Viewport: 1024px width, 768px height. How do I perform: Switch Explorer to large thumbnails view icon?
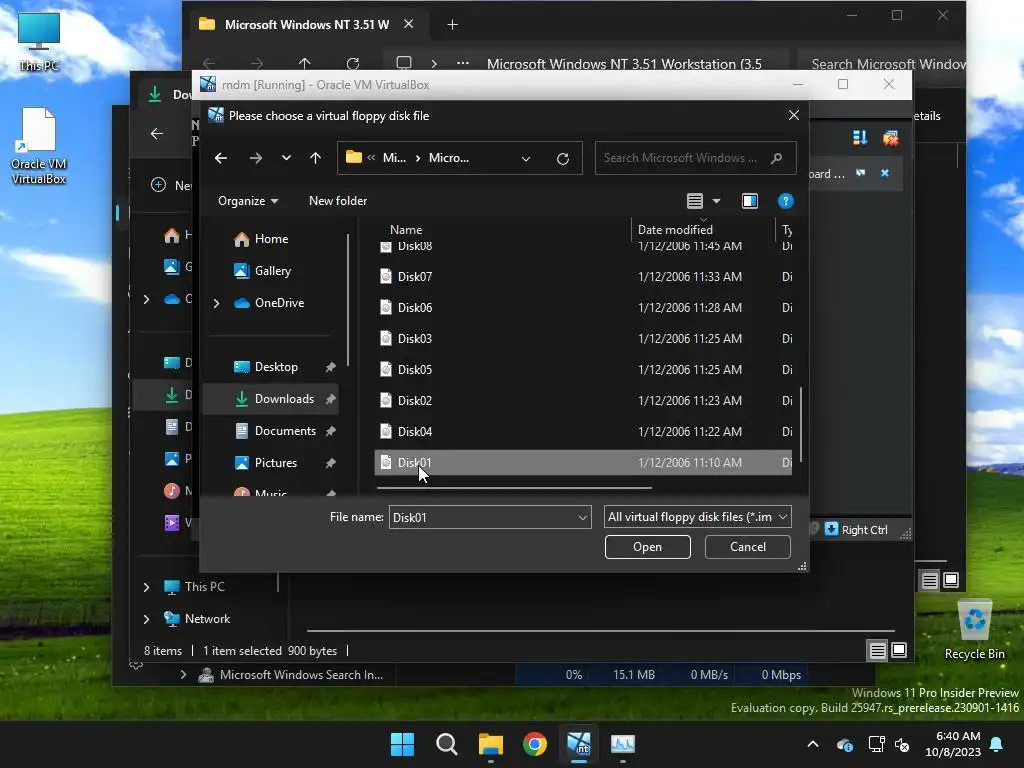899,650
